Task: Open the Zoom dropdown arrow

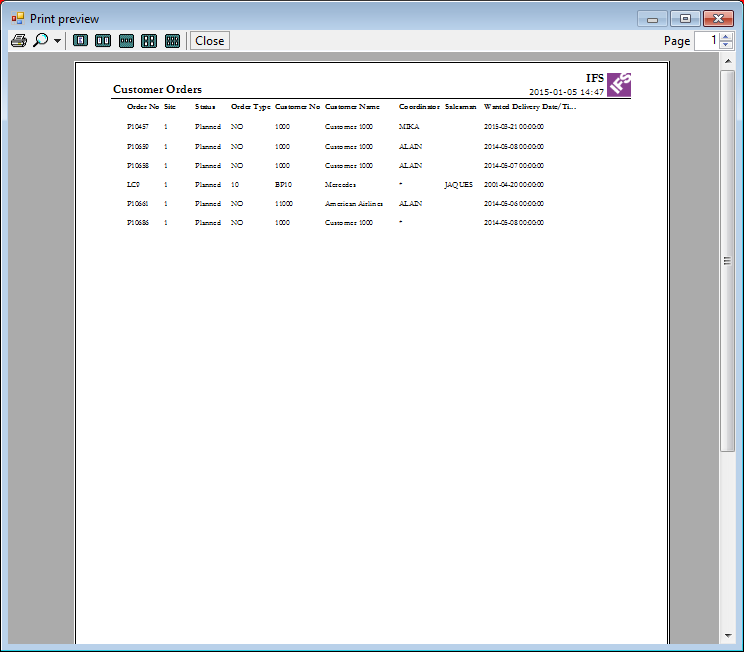Action: click(57, 42)
